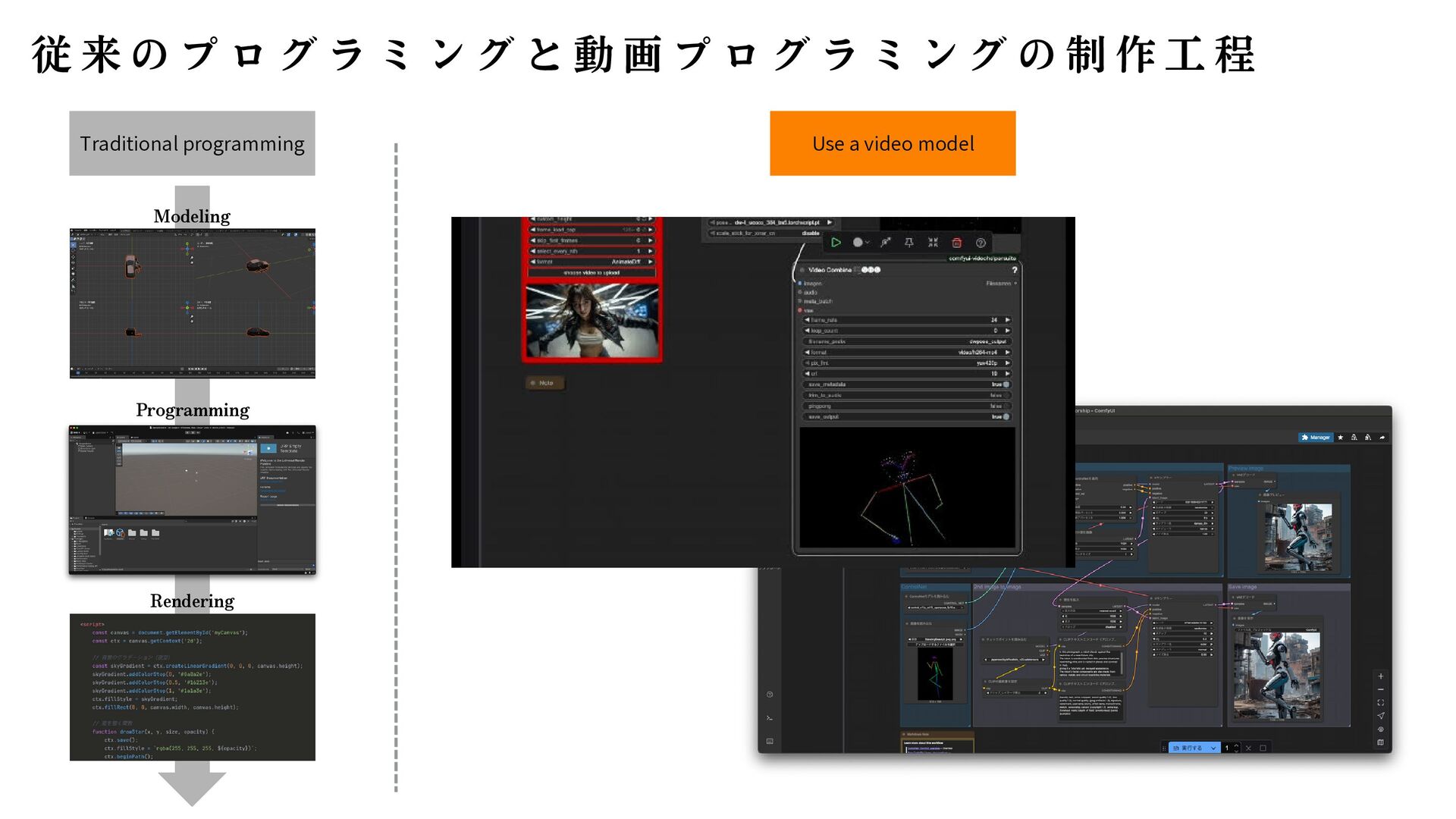Pin the Video Combine node
This screenshot has width=1456, height=819.
pyautogui.click(x=908, y=243)
